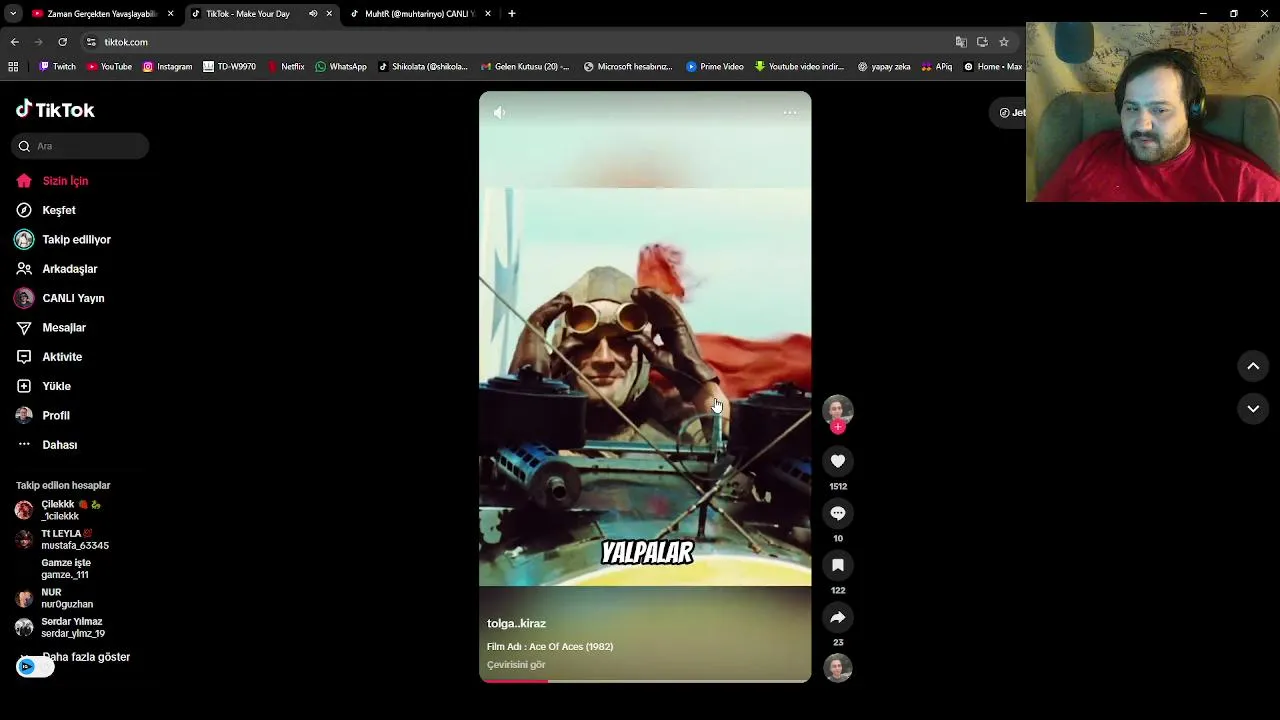Like the video with heart icon
This screenshot has height=720, width=1280.
click(838, 461)
